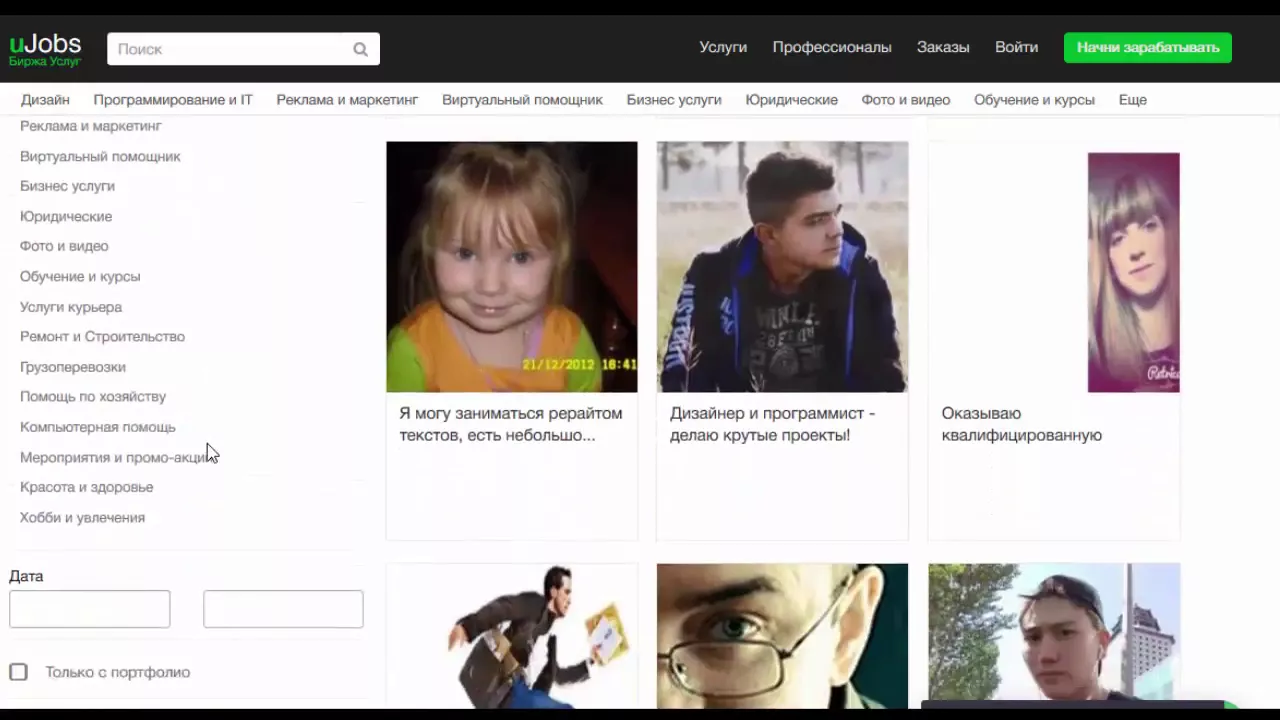
Task: Open Дизайнер и программист listing title
Action: (773, 424)
